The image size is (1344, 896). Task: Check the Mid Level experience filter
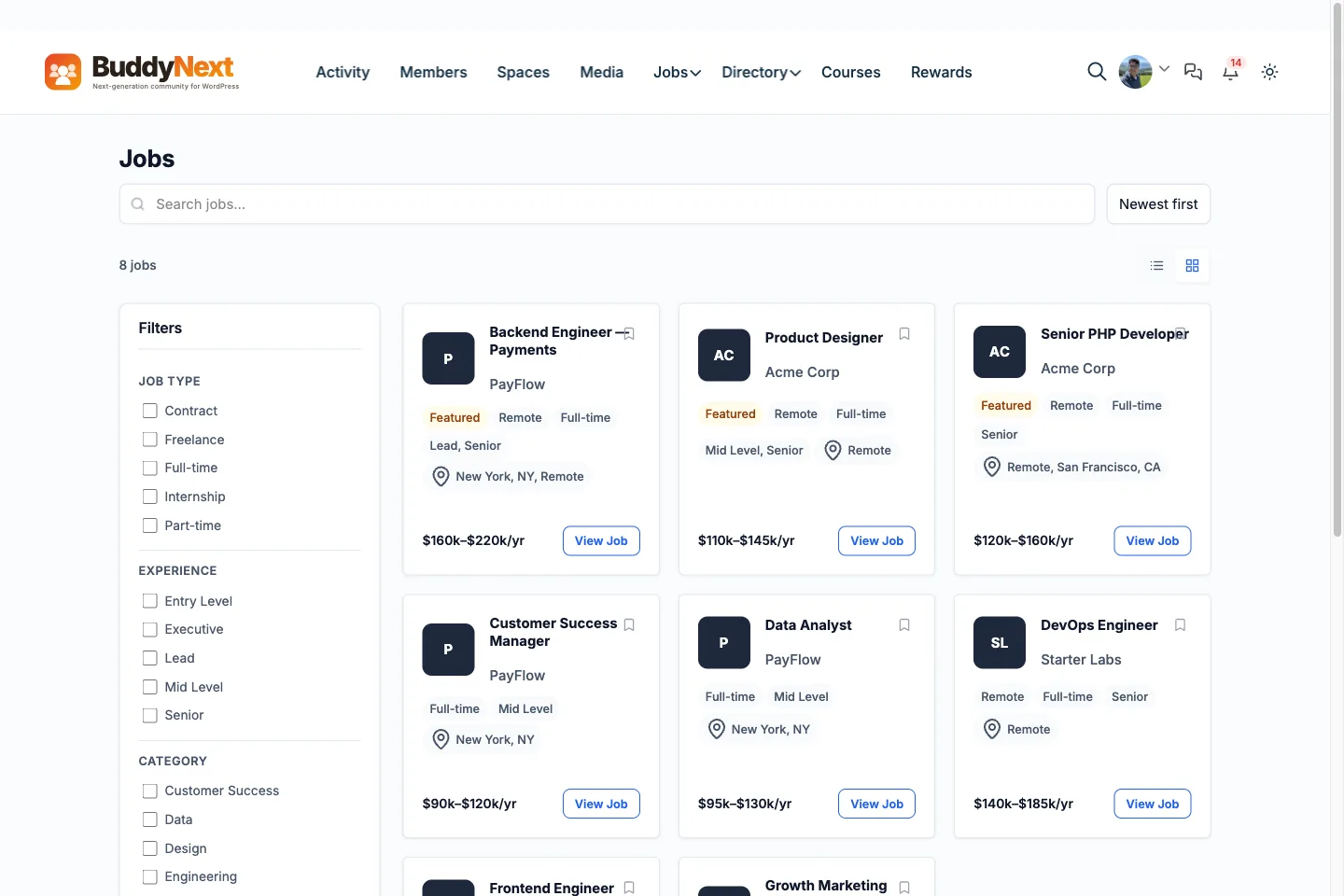[x=149, y=687]
